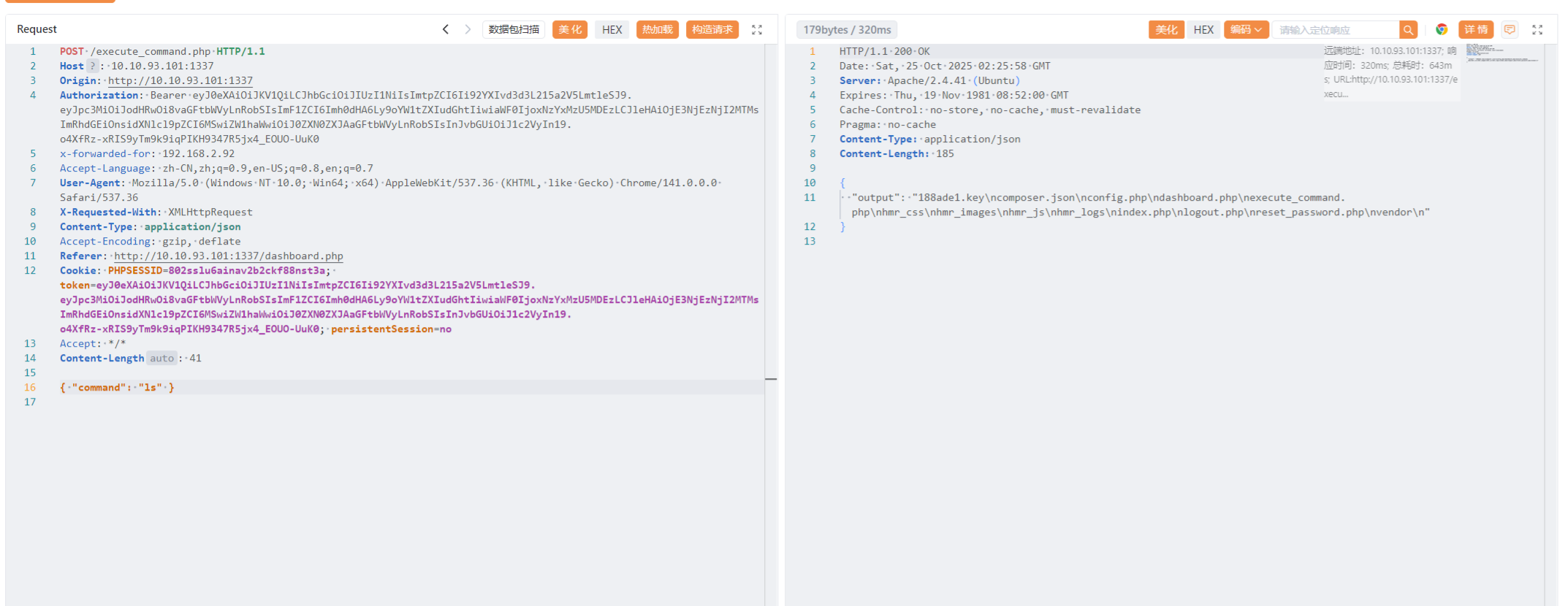The width and height of the screenshot is (1568, 606).
Task: Click the Host question mark hint
Action: 93,66
